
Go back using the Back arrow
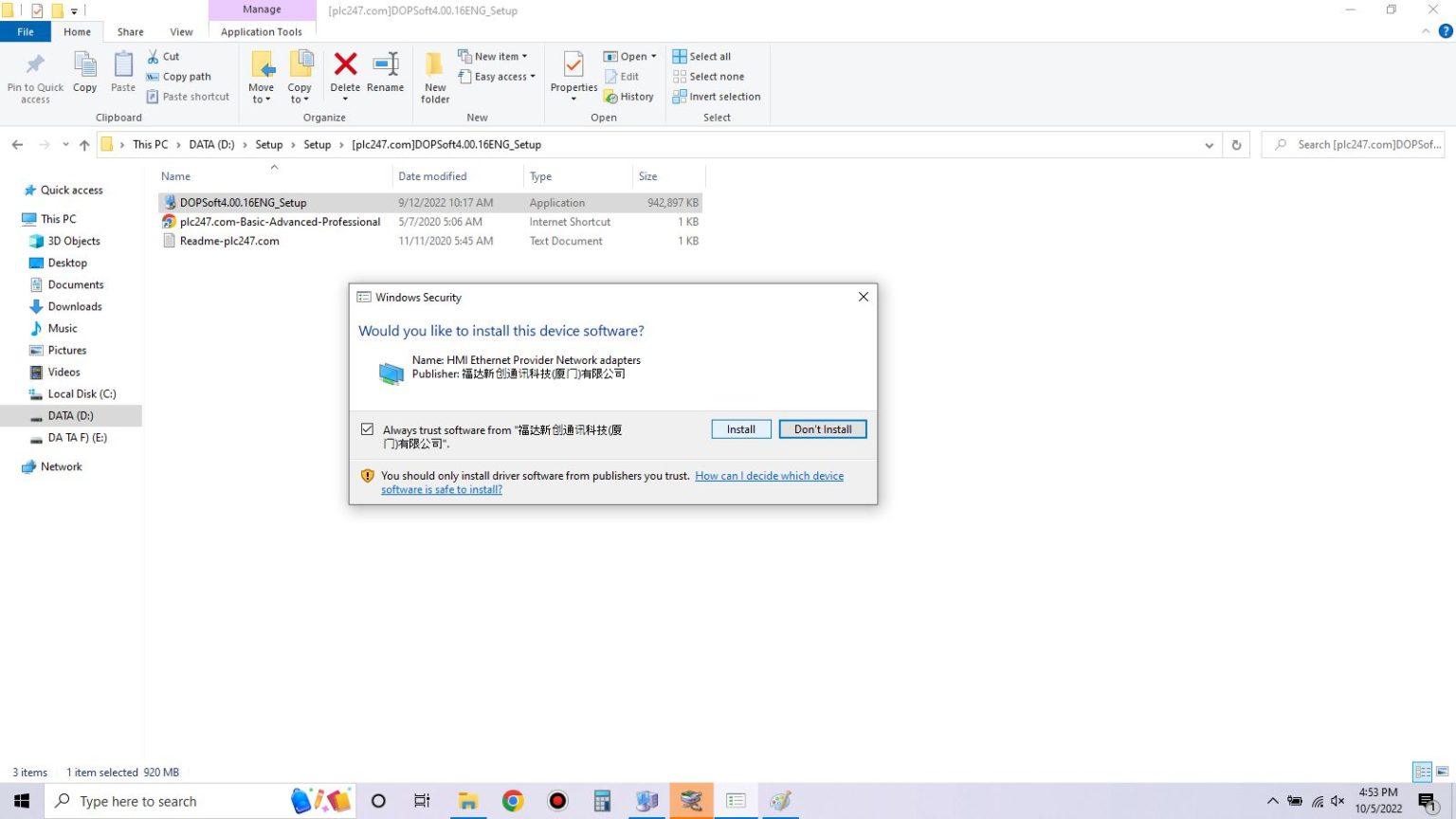coord(17,145)
